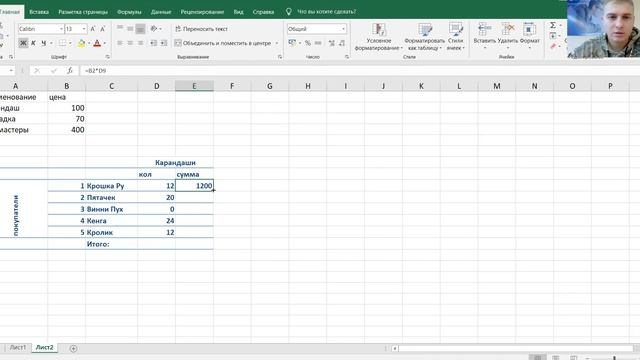Select column E header
This screenshot has height=360, width=640.
click(194, 86)
